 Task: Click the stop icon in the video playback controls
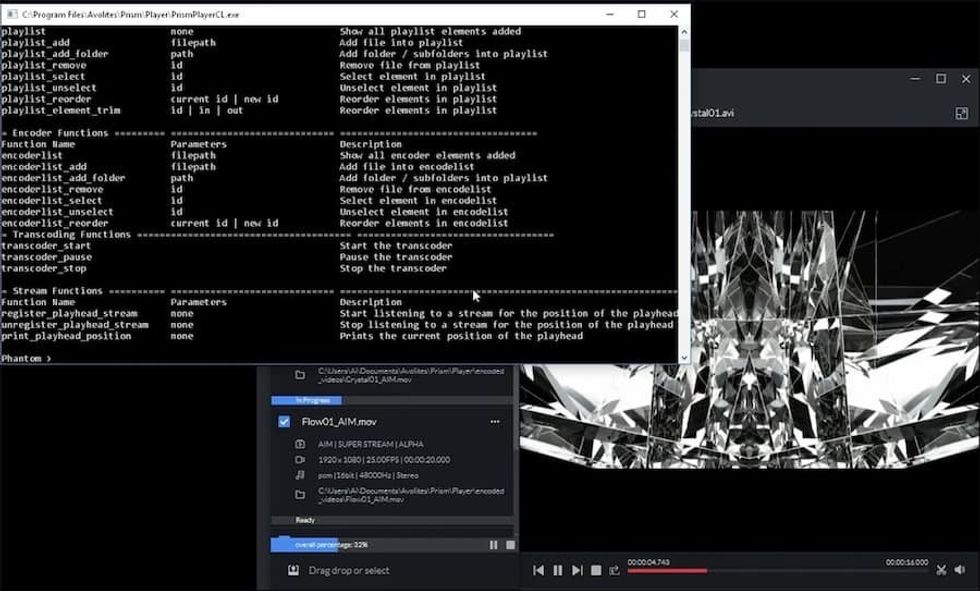595,570
